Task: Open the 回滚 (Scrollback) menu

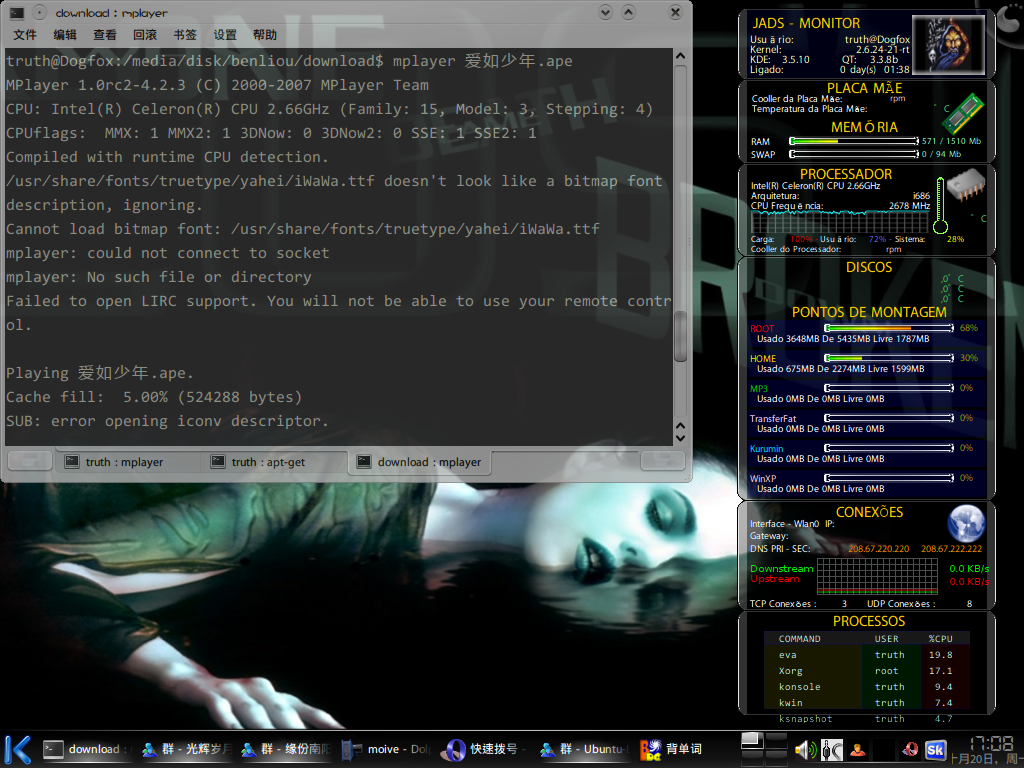Action: [145, 35]
